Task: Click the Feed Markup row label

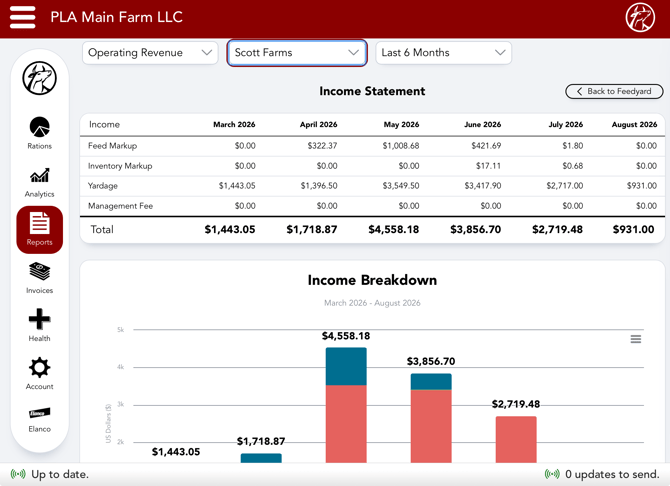Action: 112,146
